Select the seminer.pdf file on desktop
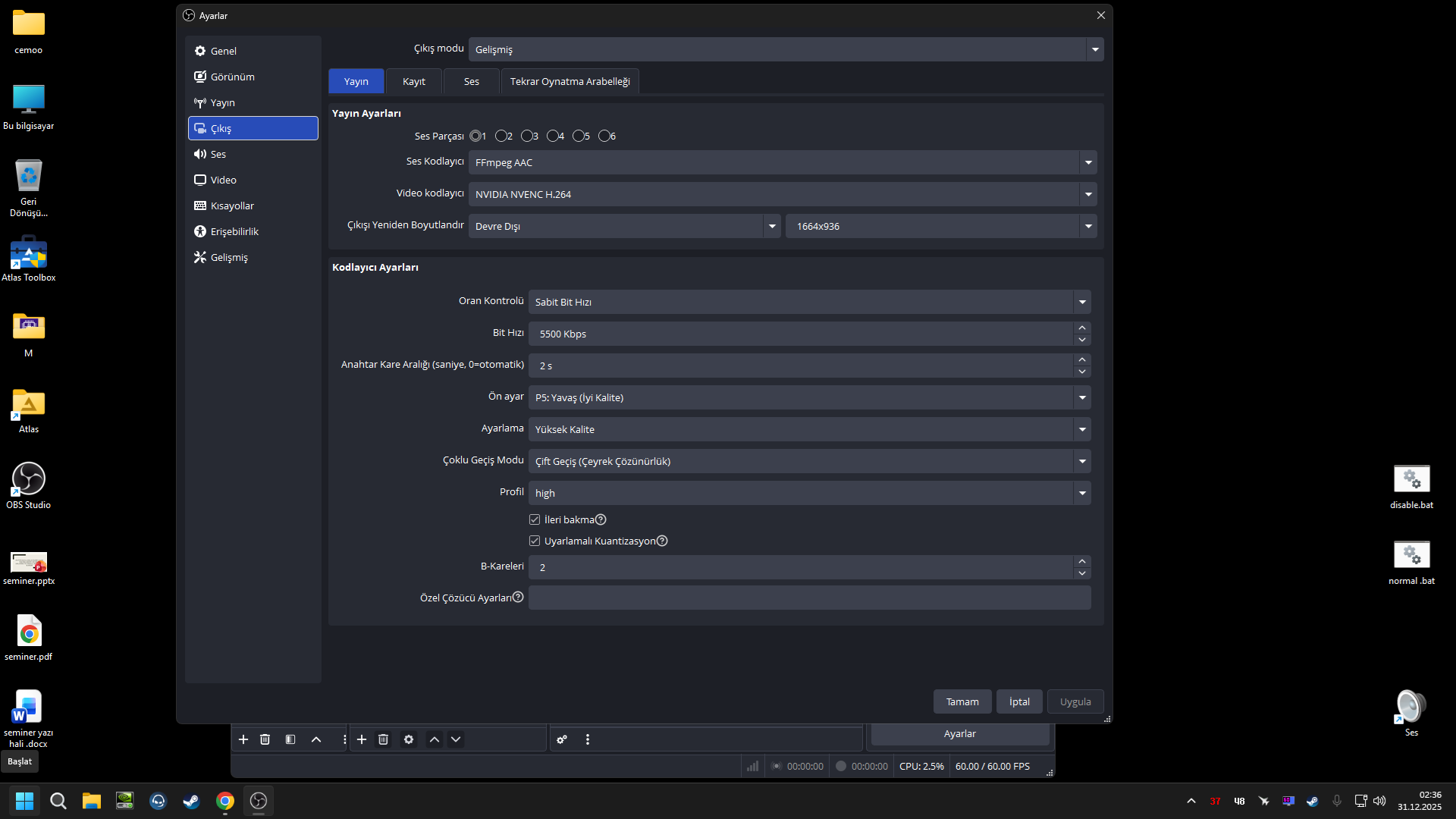Image resolution: width=1456 pixels, height=819 pixels. click(x=29, y=638)
